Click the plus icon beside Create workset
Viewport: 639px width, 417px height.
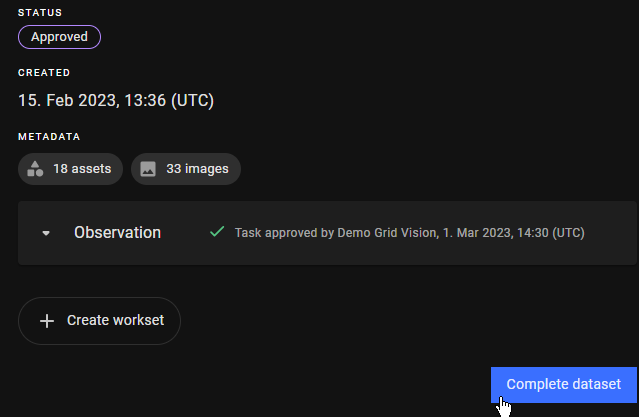[x=46, y=321]
